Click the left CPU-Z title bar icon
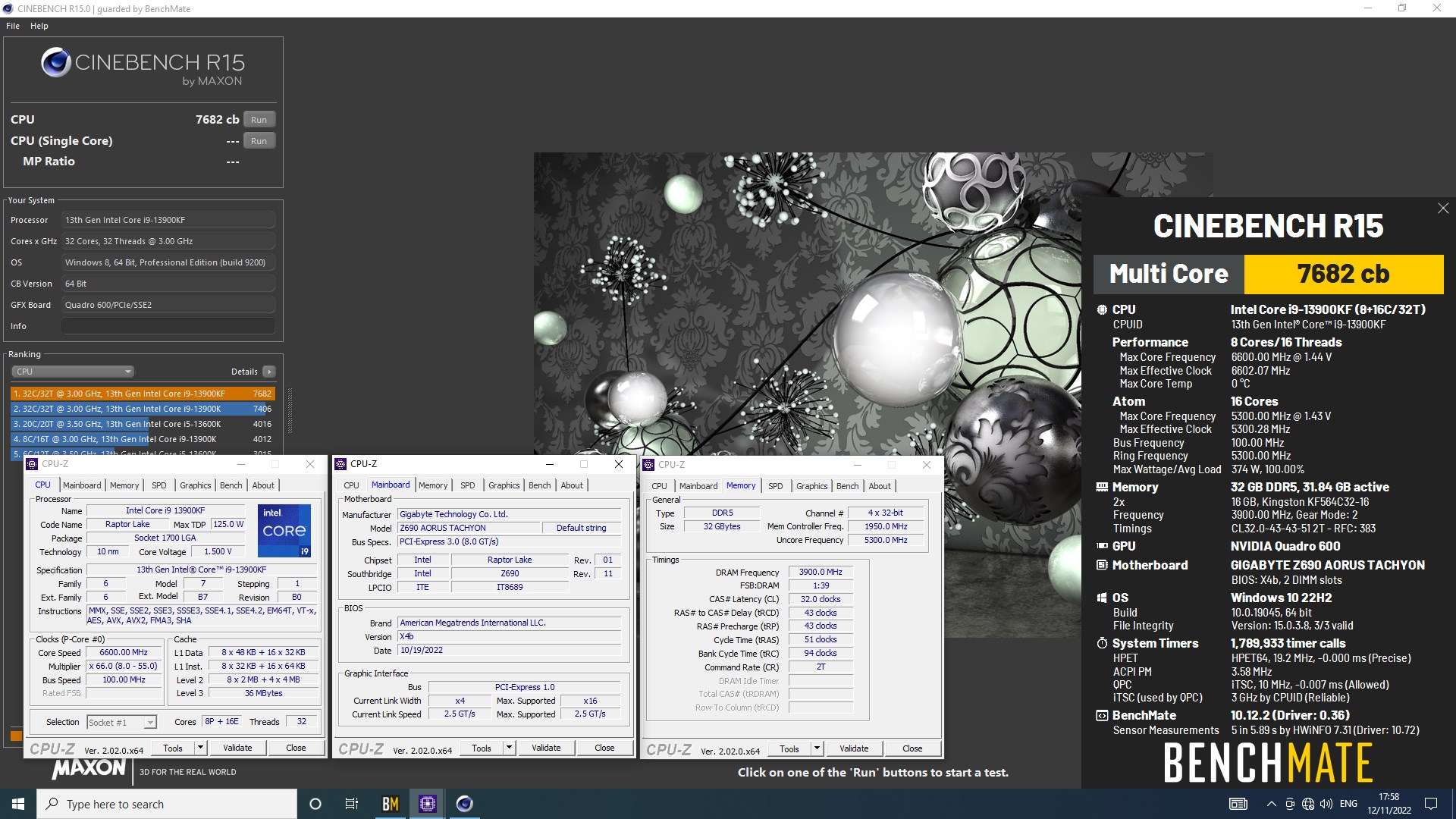1456x819 pixels. pyautogui.click(x=32, y=464)
